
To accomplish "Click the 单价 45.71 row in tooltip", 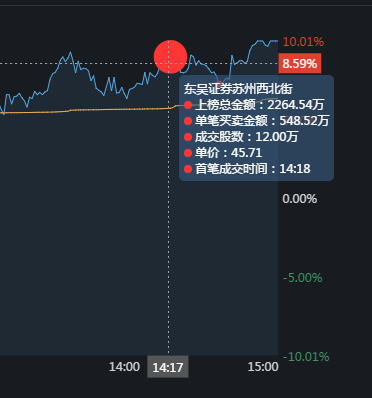I will [x=223, y=153].
